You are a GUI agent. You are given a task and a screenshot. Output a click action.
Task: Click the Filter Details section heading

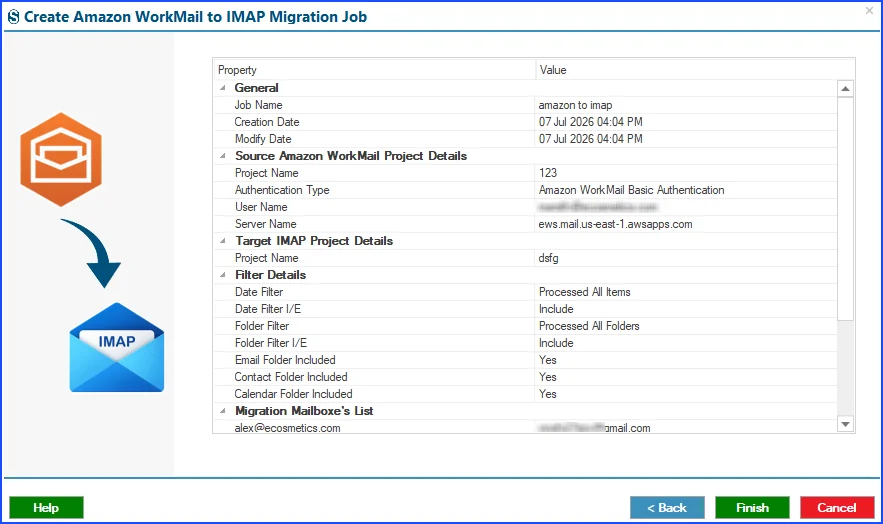[270, 275]
